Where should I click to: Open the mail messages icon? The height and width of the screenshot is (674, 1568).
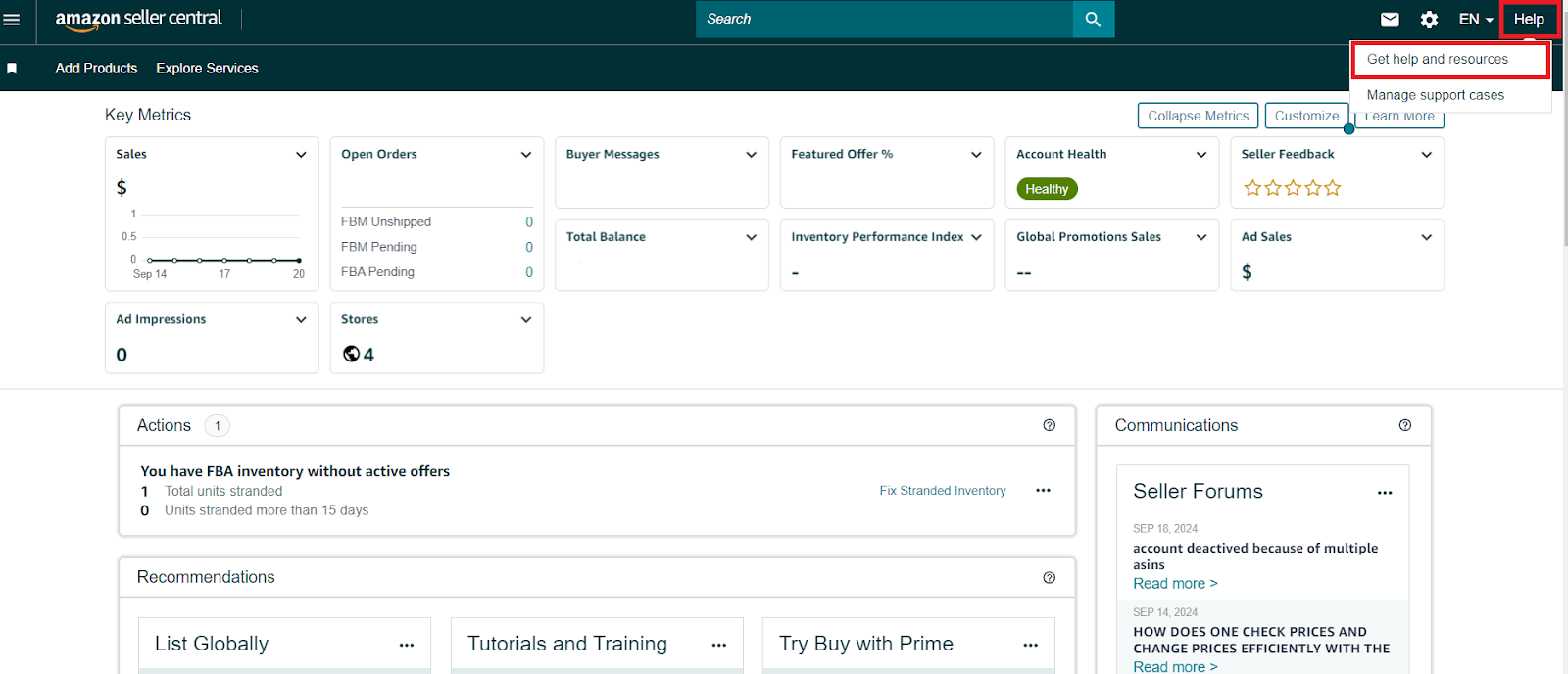click(1390, 20)
